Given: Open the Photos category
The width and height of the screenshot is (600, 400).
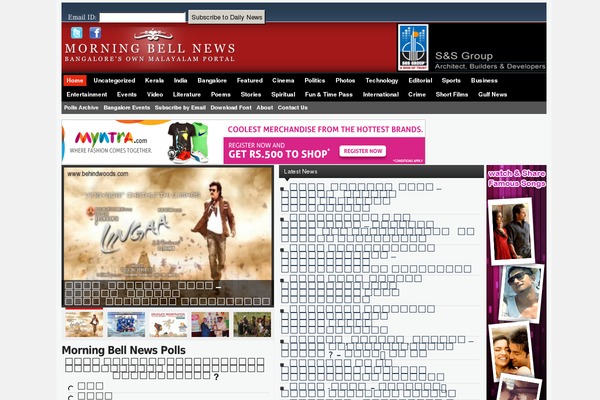Looking at the screenshot, I should pos(345,80).
